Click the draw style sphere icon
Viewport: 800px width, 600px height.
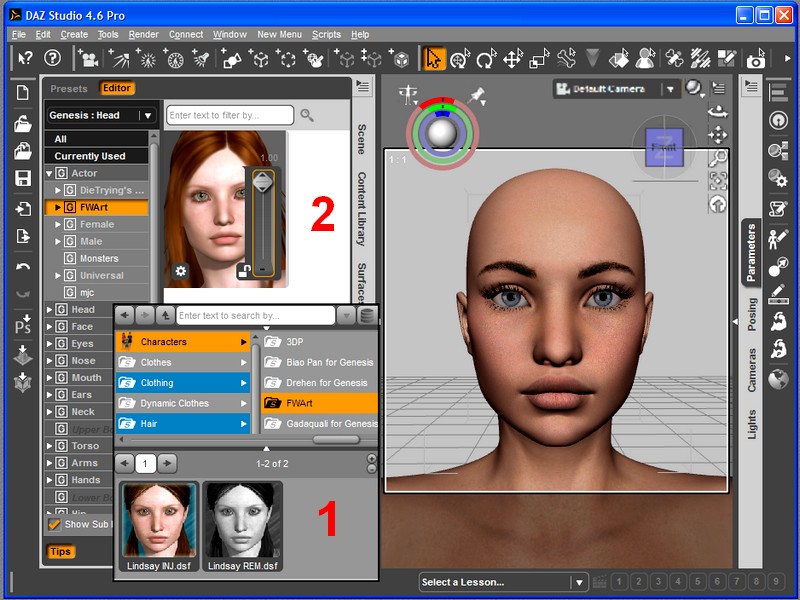(693, 88)
